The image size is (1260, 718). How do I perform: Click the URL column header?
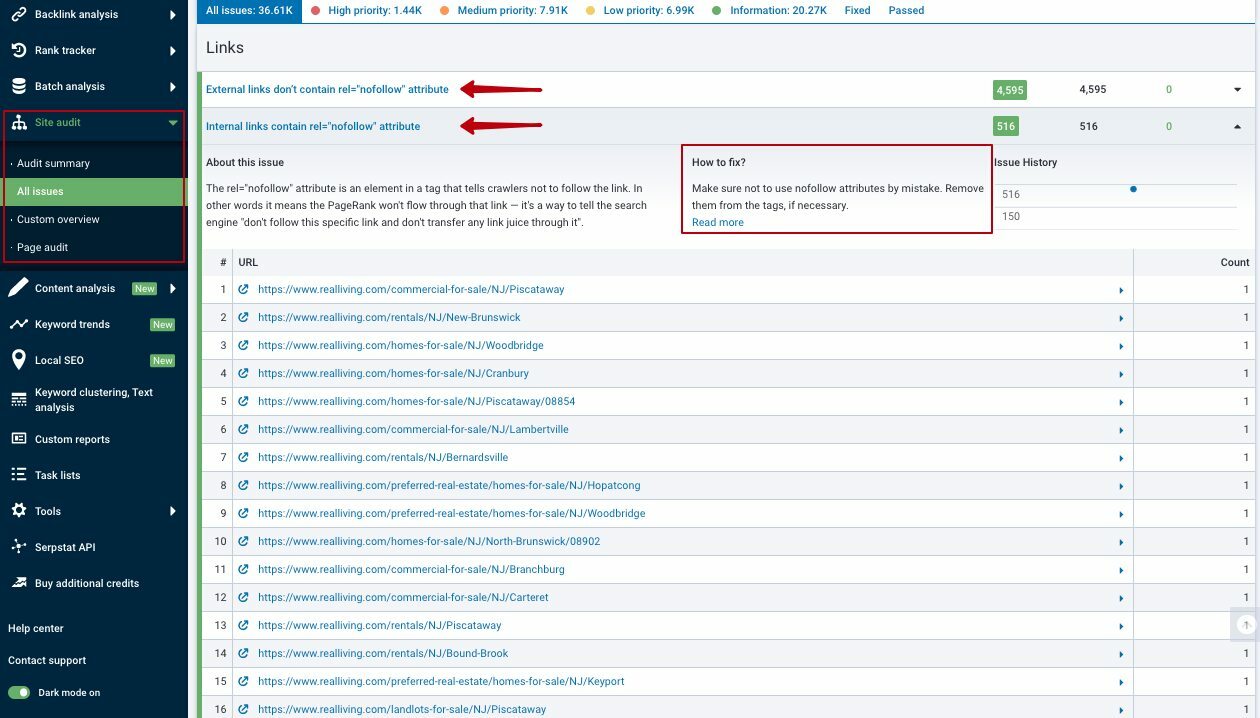[x=248, y=262]
